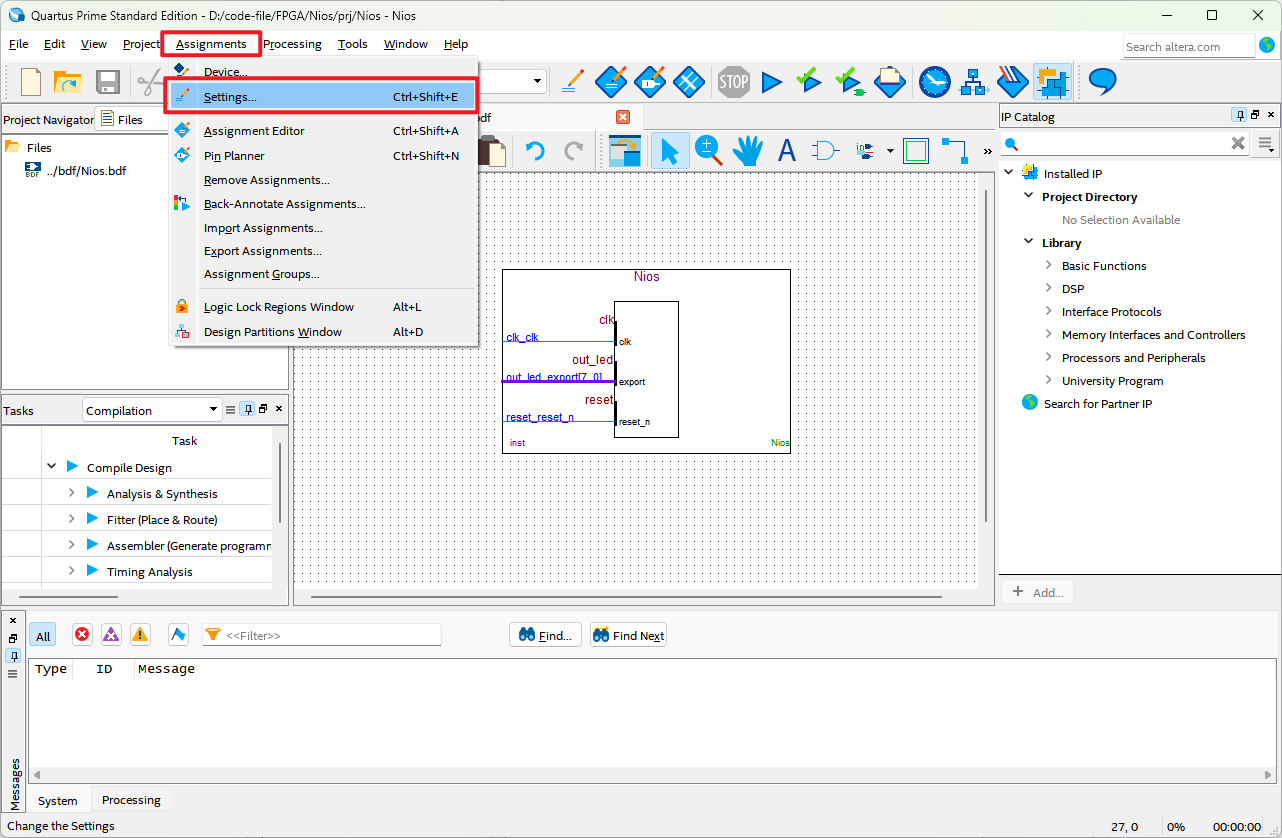Click the messages Filter input field
1282x838 pixels.
point(321,635)
